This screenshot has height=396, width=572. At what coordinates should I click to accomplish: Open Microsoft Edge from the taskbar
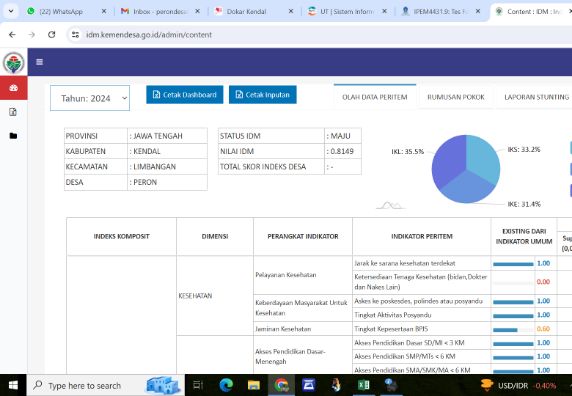(x=226, y=385)
